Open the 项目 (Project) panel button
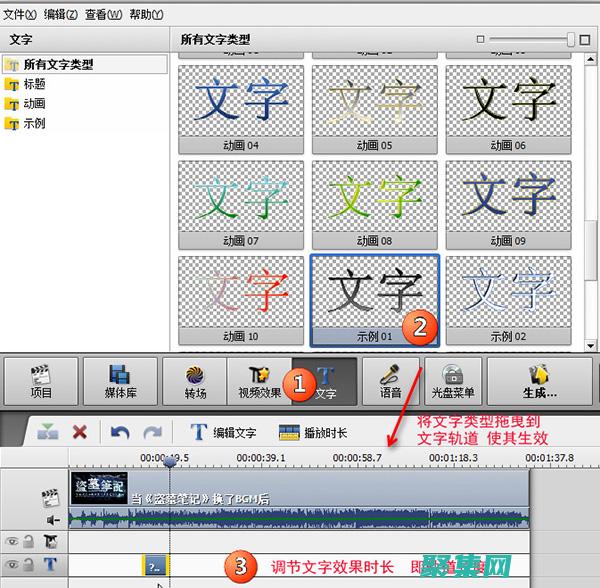Viewport: 600px width, 588px height. [x=41, y=381]
